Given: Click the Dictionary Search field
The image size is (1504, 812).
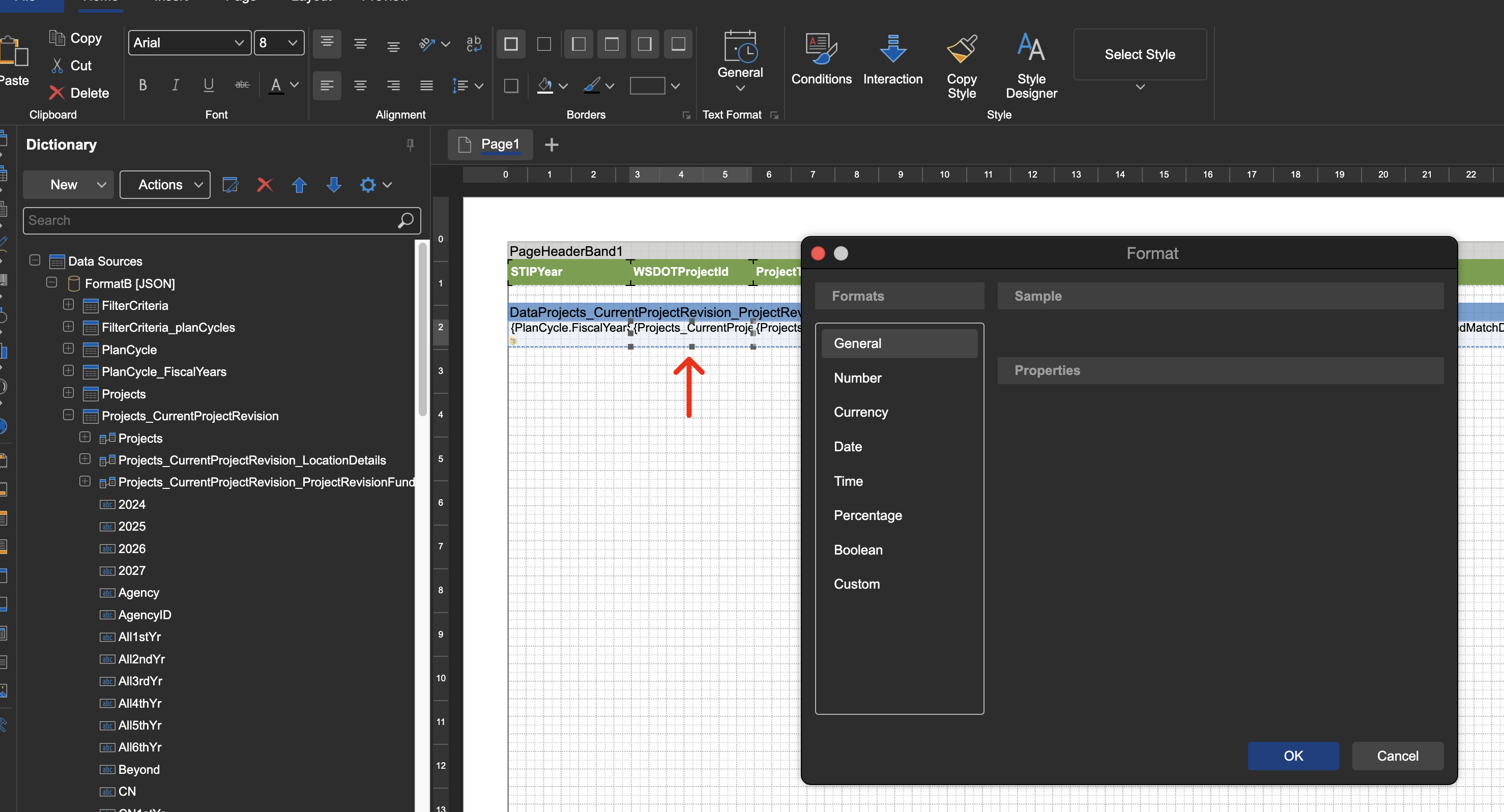Looking at the screenshot, I should (x=222, y=220).
